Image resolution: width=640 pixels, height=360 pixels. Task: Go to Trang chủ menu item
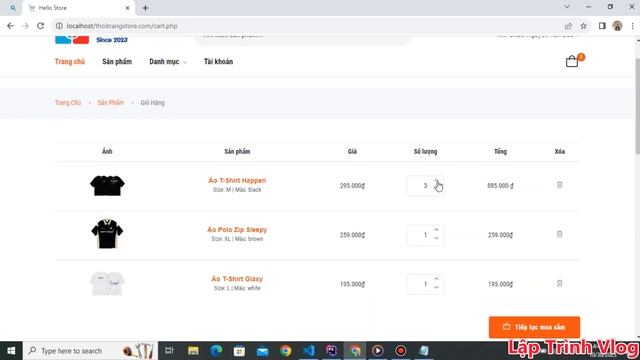[70, 62]
